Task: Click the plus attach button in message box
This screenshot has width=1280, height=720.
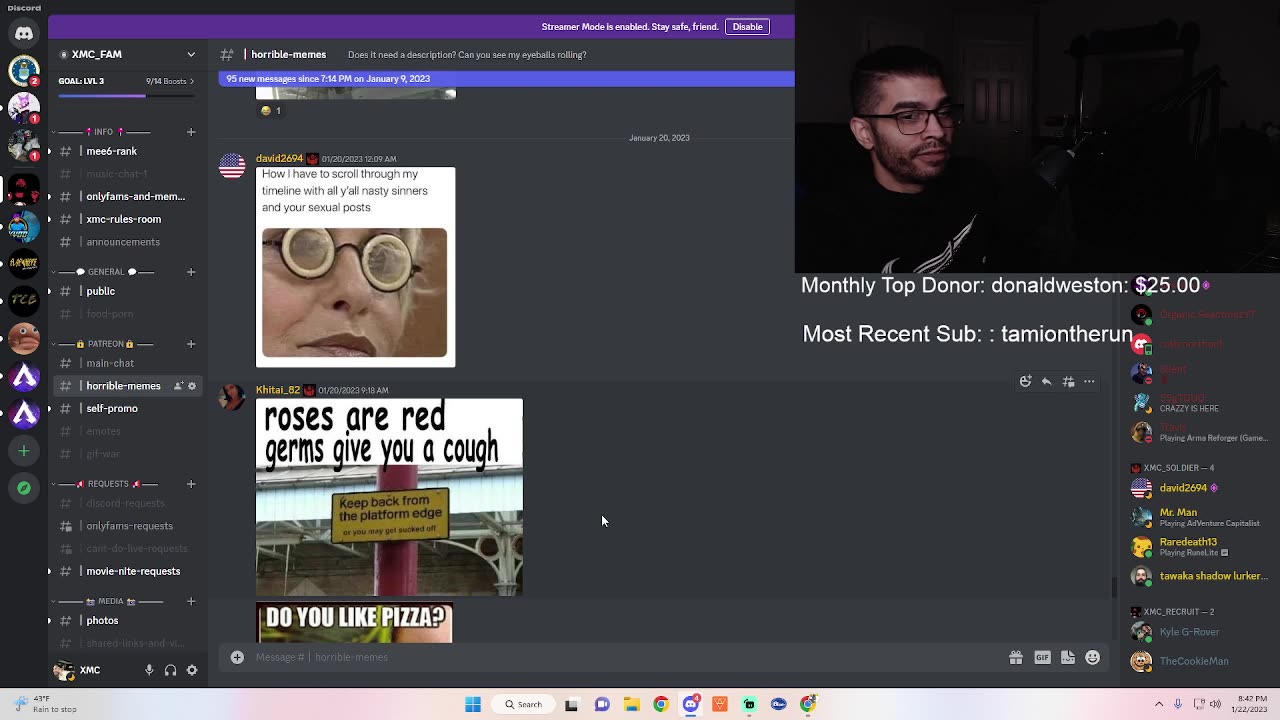Action: pos(237,657)
